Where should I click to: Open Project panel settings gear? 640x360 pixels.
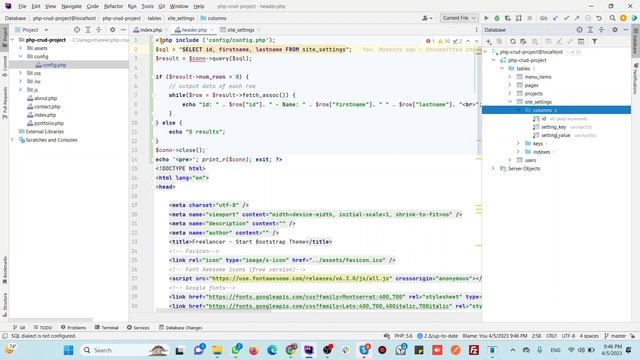tap(112, 30)
